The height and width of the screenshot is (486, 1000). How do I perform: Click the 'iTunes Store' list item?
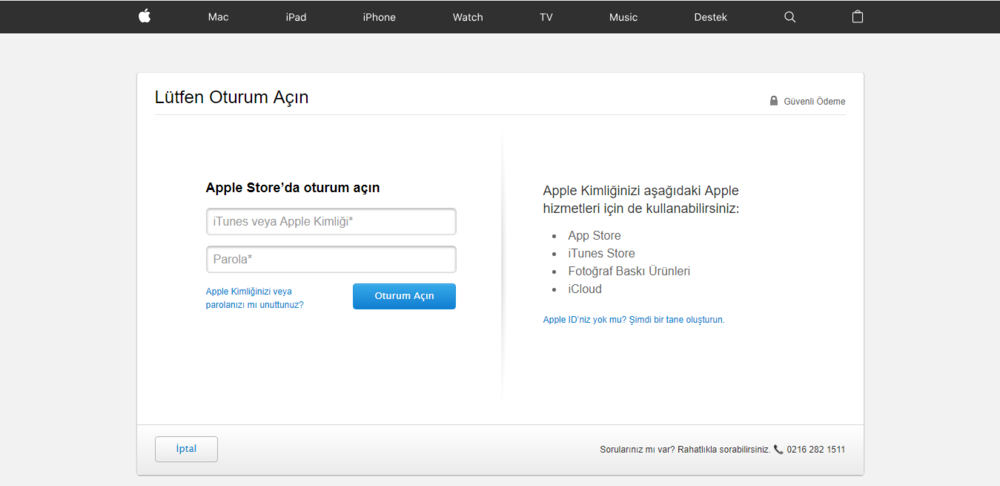[x=601, y=254]
